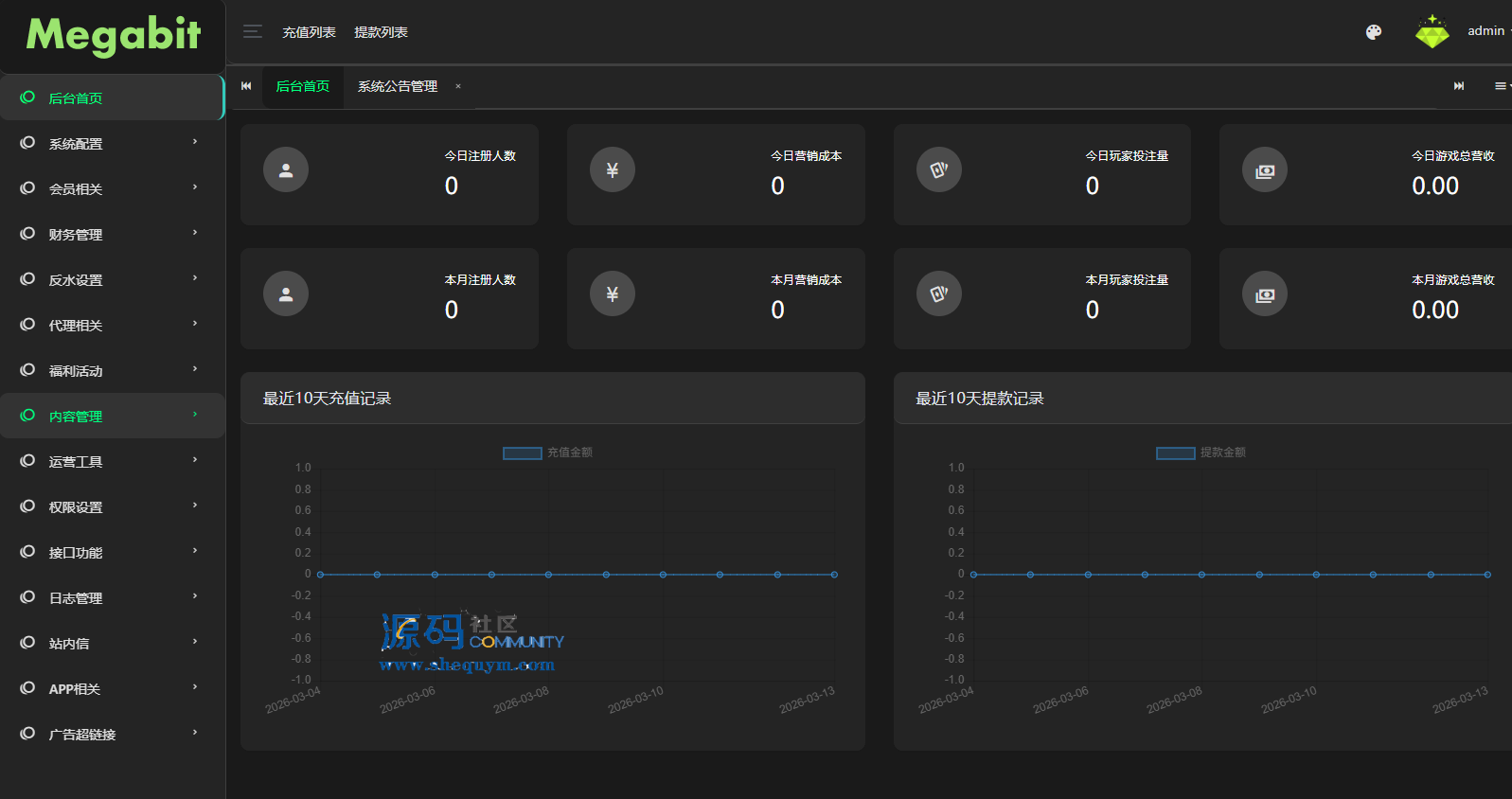This screenshot has width=1512, height=799.
Task: Click the yen icon in 今日营销成本 card
Action: point(612,170)
